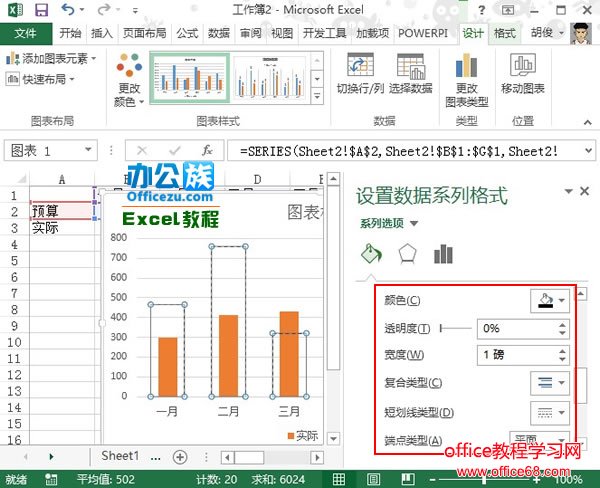Viewport: 600px width, 488px height.
Task: Increase line Width with up stepper
Action: [562, 351]
